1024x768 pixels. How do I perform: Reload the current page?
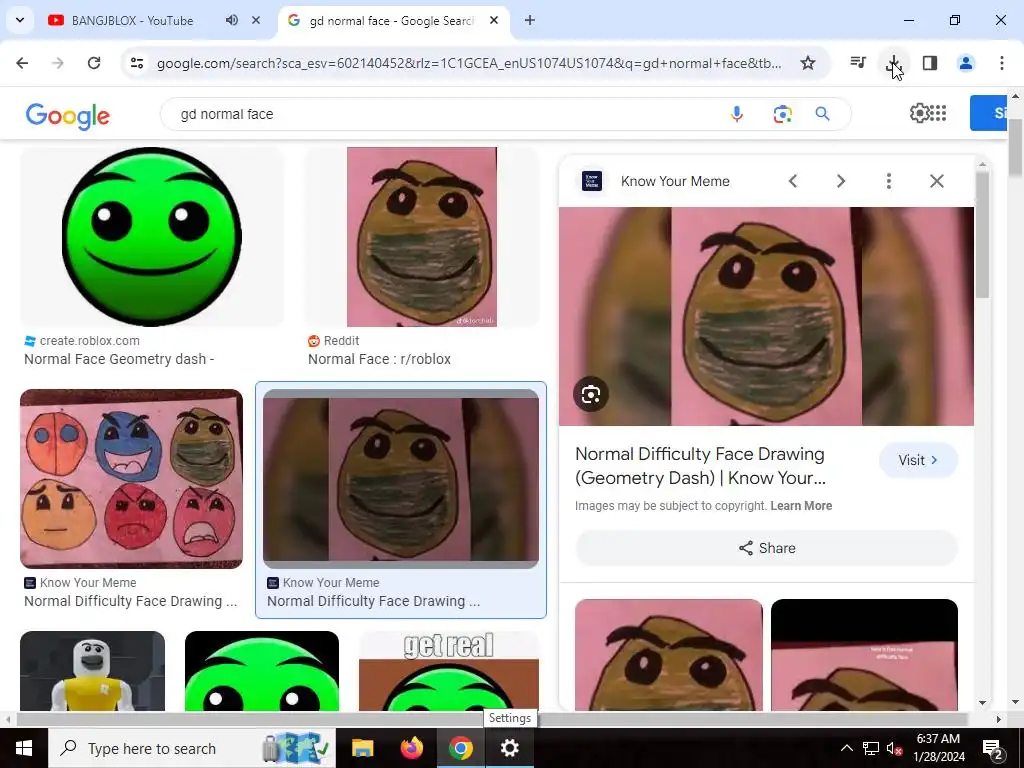click(94, 63)
